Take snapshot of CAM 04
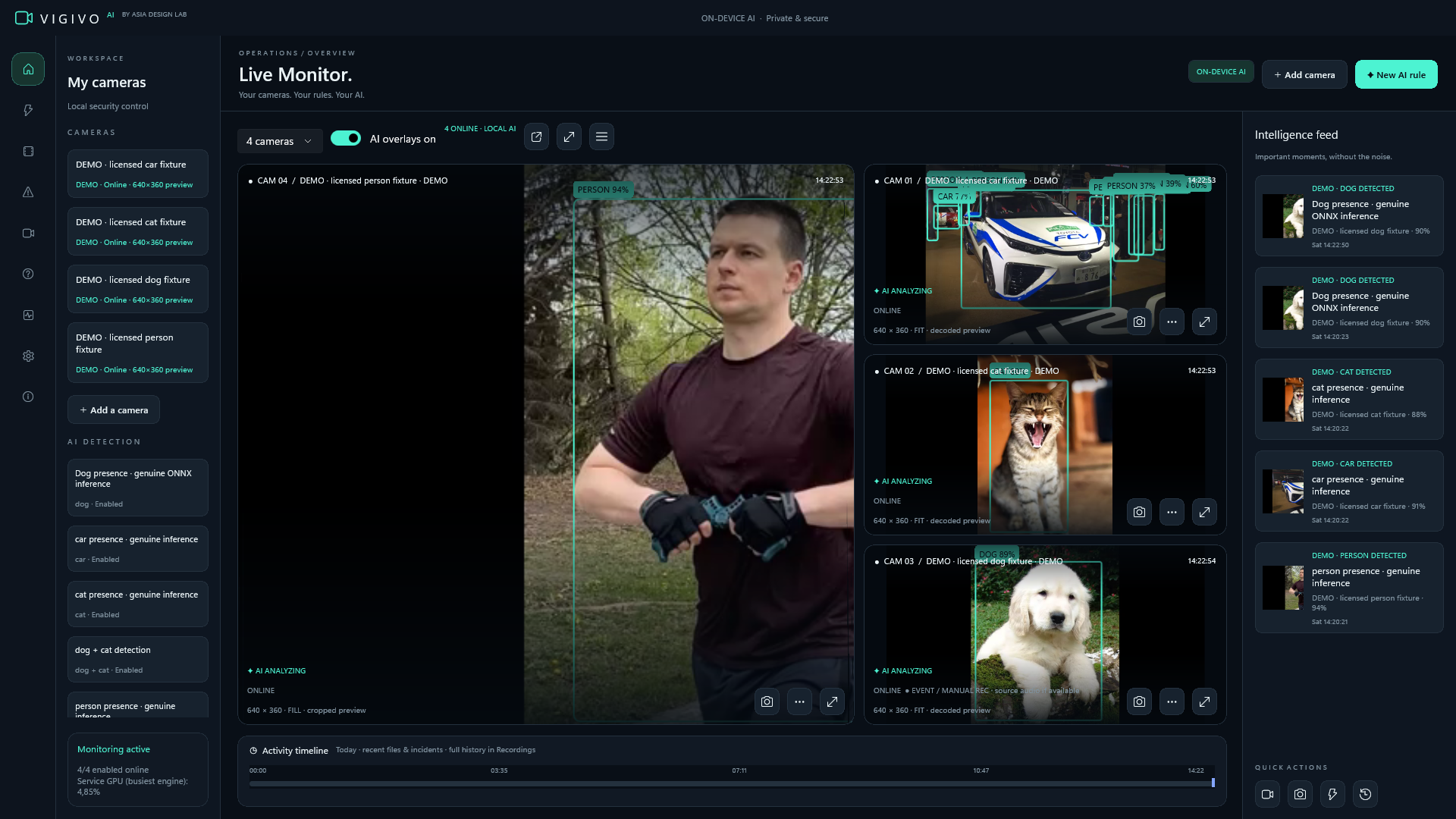This screenshot has width=1456, height=819. click(x=767, y=701)
